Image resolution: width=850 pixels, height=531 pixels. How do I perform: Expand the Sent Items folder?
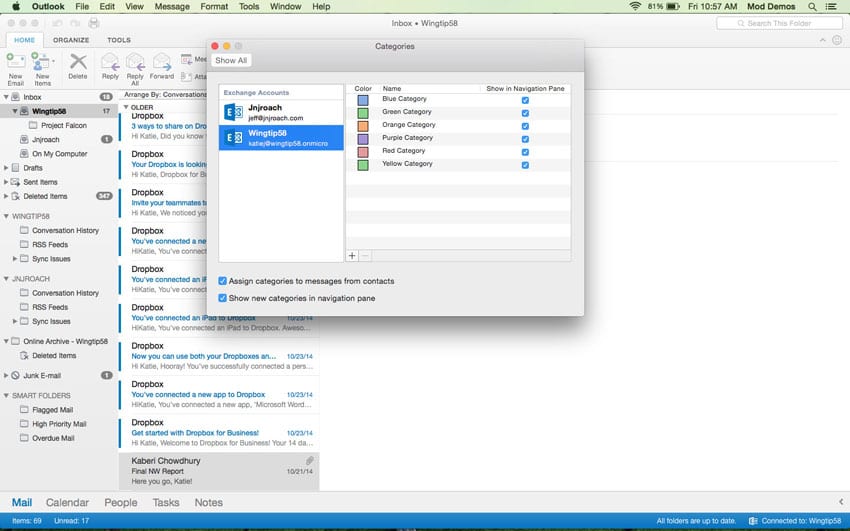click(x=6, y=182)
